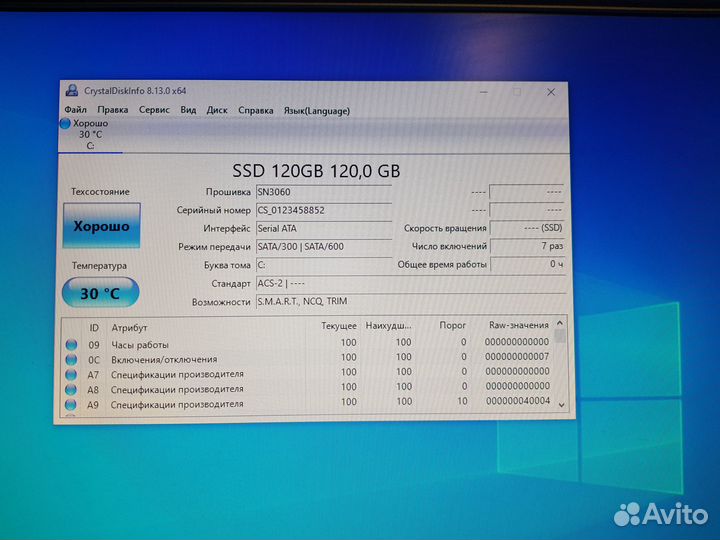Select the A7 Спецификации производителя row

[308, 373]
